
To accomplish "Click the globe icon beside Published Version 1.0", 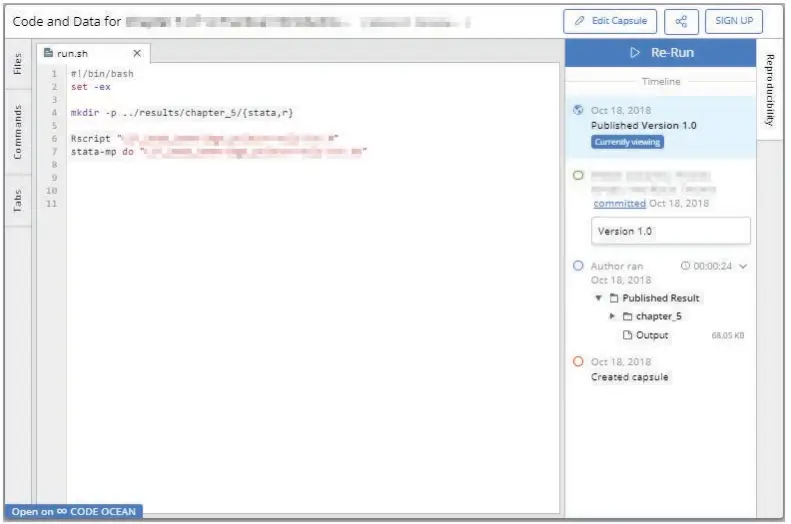I will pos(578,110).
